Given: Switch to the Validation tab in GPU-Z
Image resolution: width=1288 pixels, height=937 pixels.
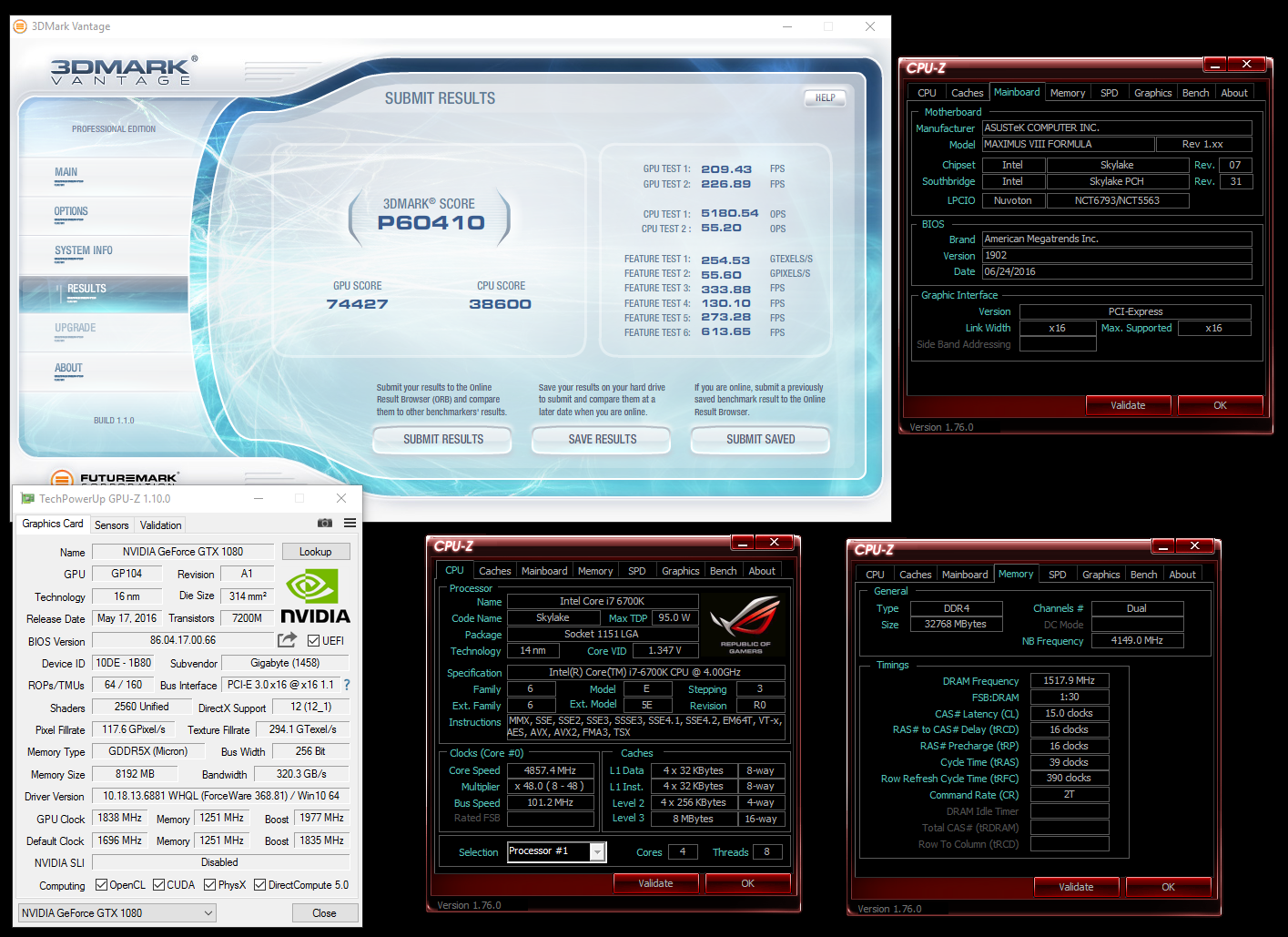Looking at the screenshot, I should [x=160, y=525].
